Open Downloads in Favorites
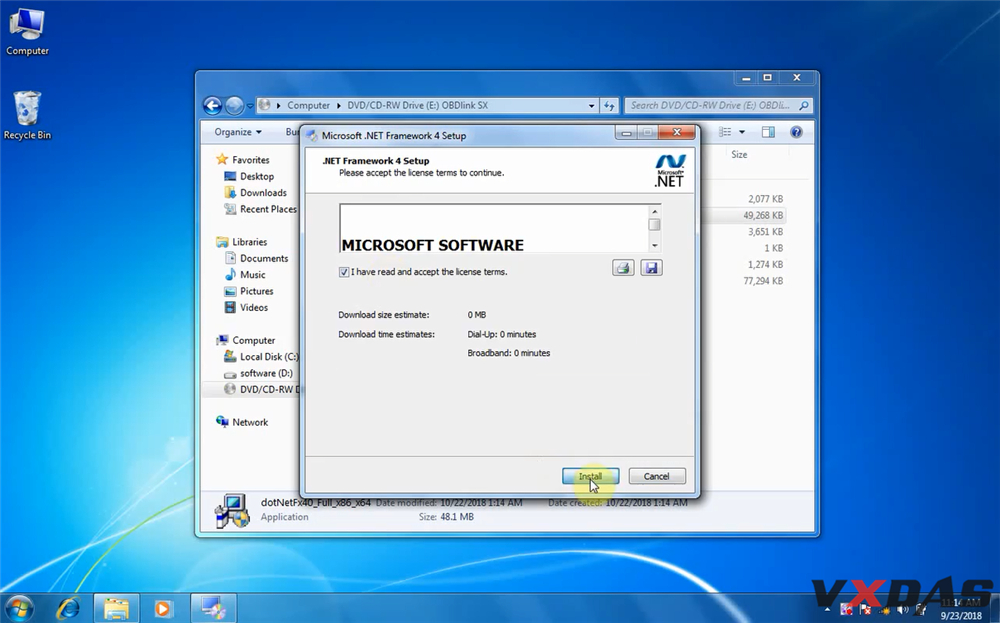This screenshot has height=623, width=1000. [x=263, y=193]
